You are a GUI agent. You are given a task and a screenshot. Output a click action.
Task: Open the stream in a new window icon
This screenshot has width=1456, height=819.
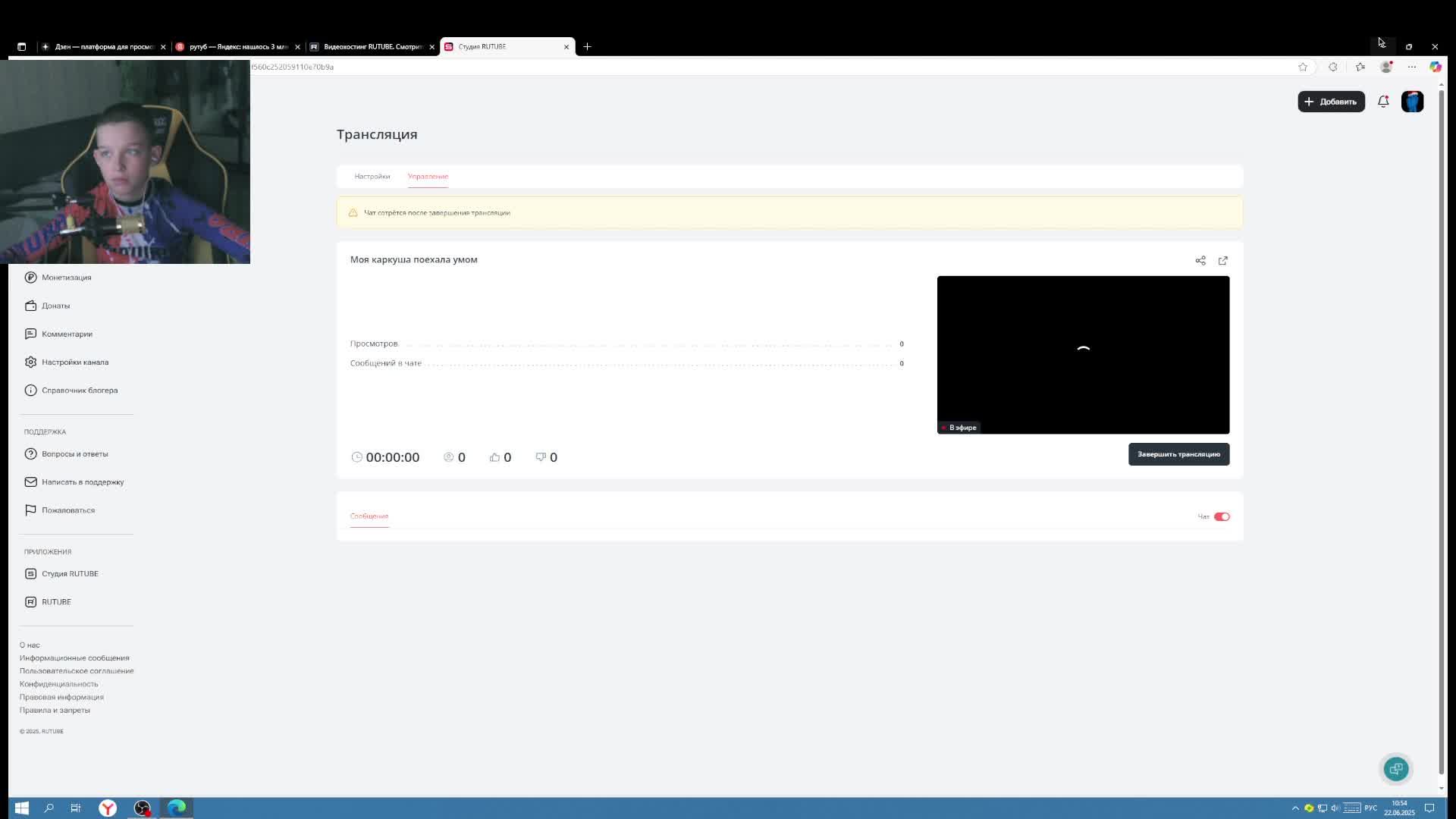[1223, 260]
